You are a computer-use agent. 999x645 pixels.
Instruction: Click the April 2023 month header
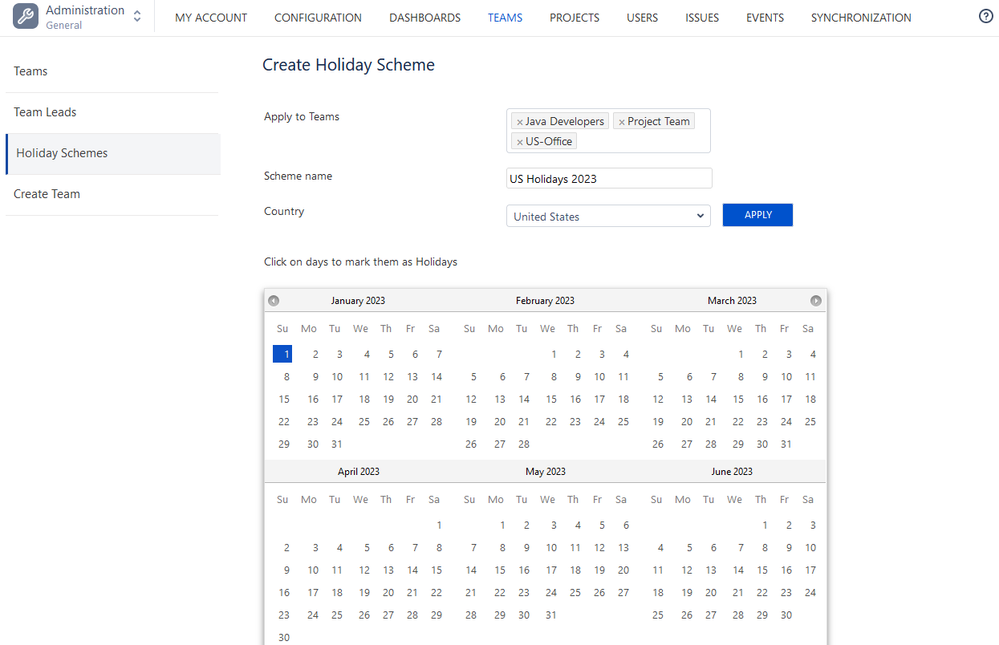click(x=359, y=472)
